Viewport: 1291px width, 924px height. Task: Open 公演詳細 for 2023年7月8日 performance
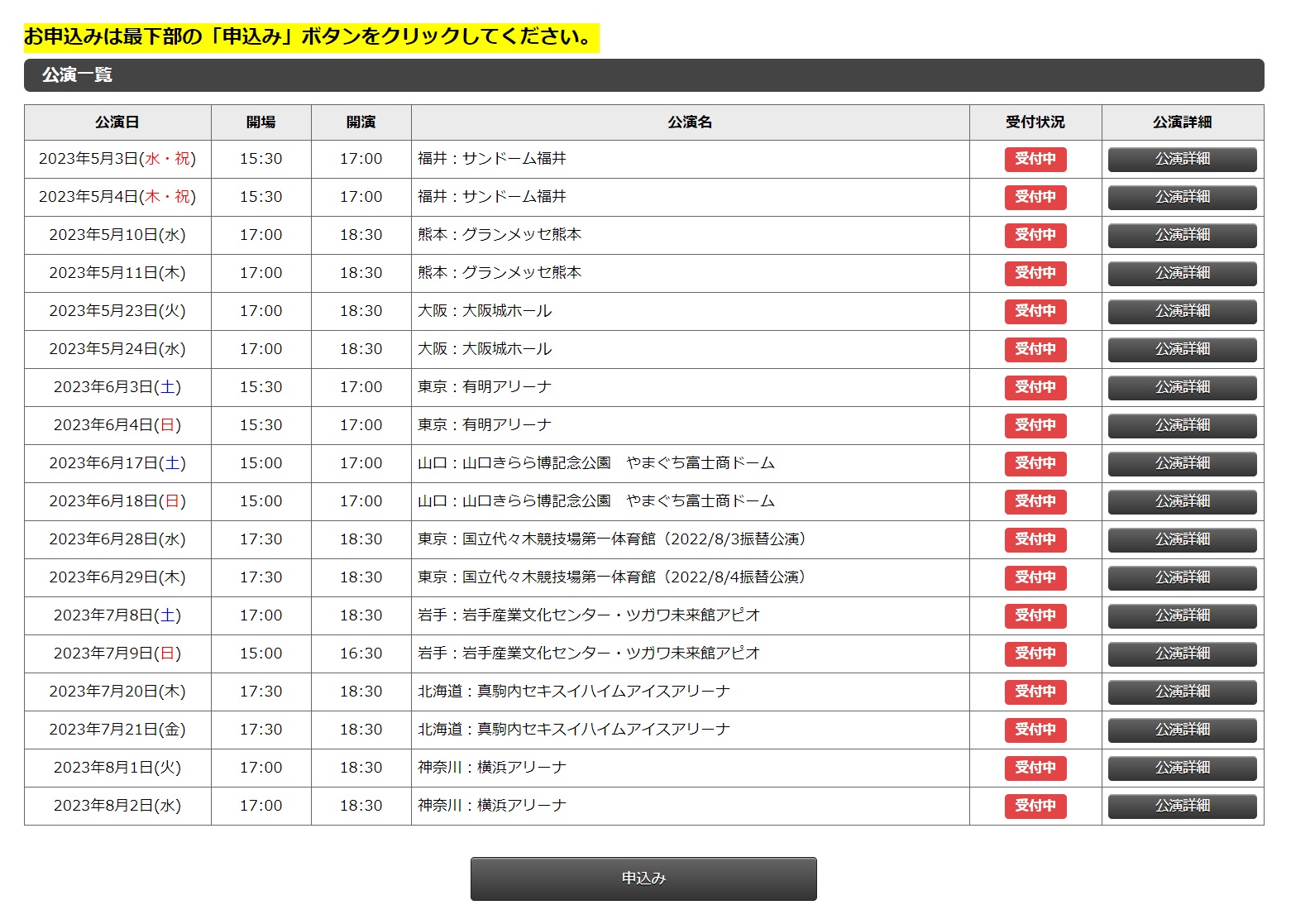pyautogui.click(x=1182, y=615)
